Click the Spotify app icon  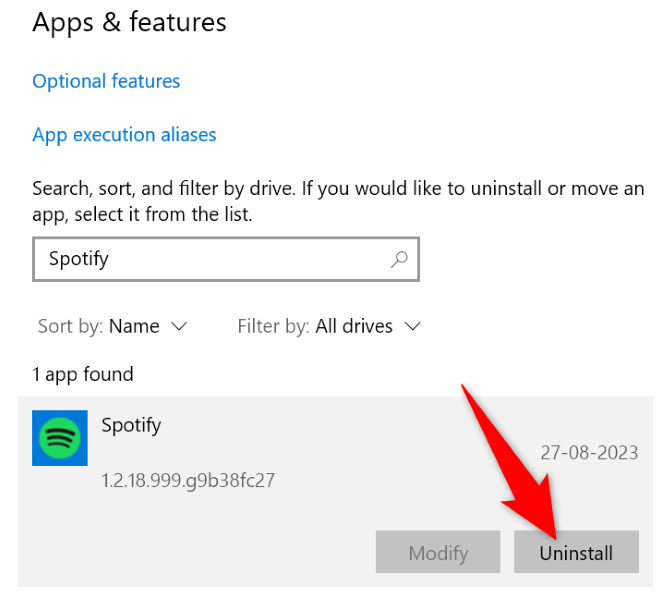tap(60, 438)
